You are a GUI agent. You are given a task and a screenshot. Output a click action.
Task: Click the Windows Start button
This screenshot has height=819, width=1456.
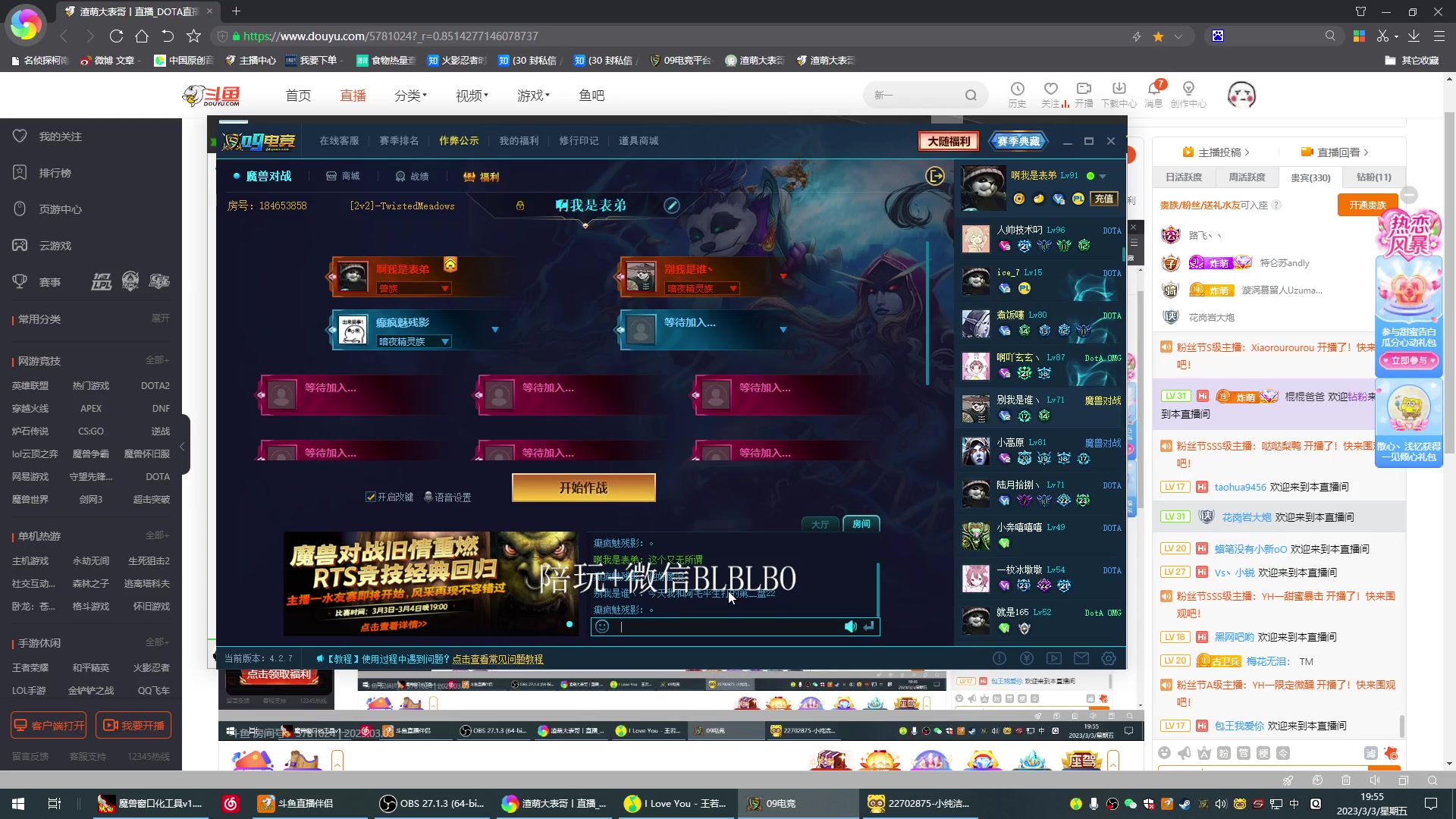[x=18, y=804]
